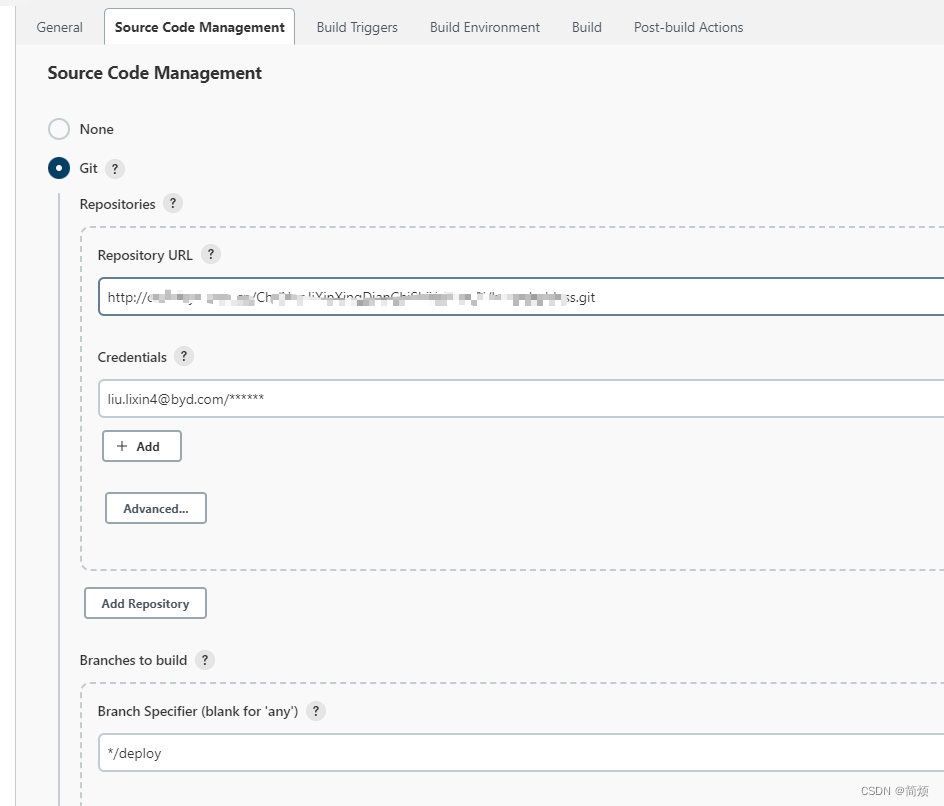944x806 pixels.
Task: Open Branch Specifier help icon
Action: pos(316,711)
